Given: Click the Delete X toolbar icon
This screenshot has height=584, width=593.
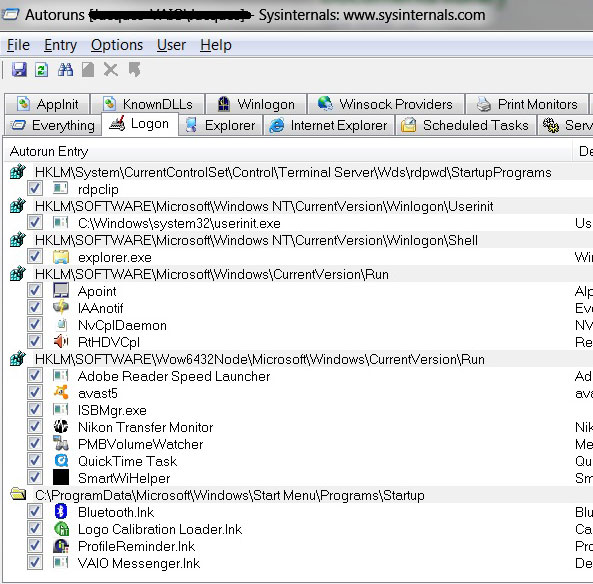Looking at the screenshot, I should [111, 70].
